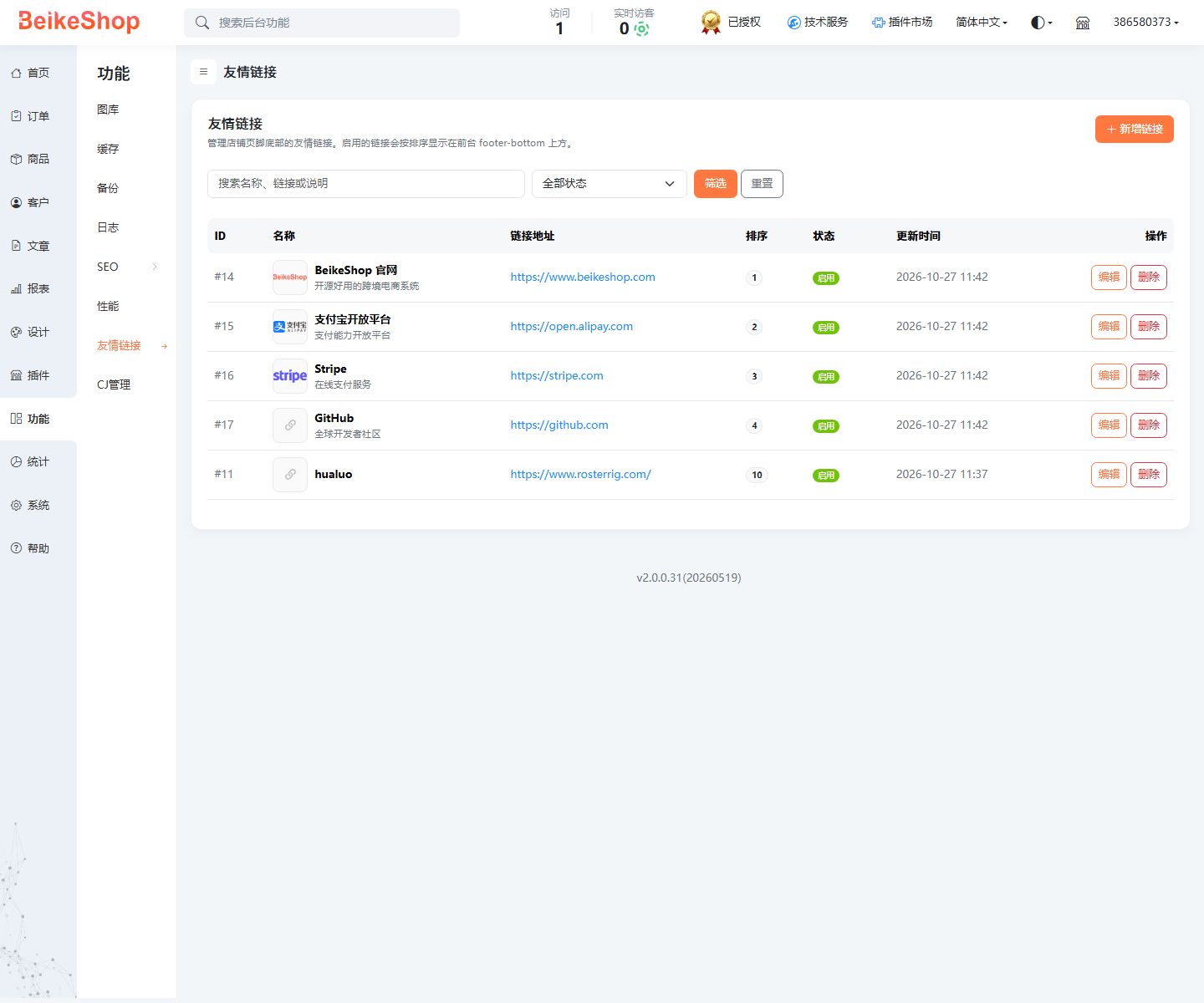Image resolution: width=1204 pixels, height=1003 pixels.
Task: Select the Cache menu item
Action: (x=108, y=149)
